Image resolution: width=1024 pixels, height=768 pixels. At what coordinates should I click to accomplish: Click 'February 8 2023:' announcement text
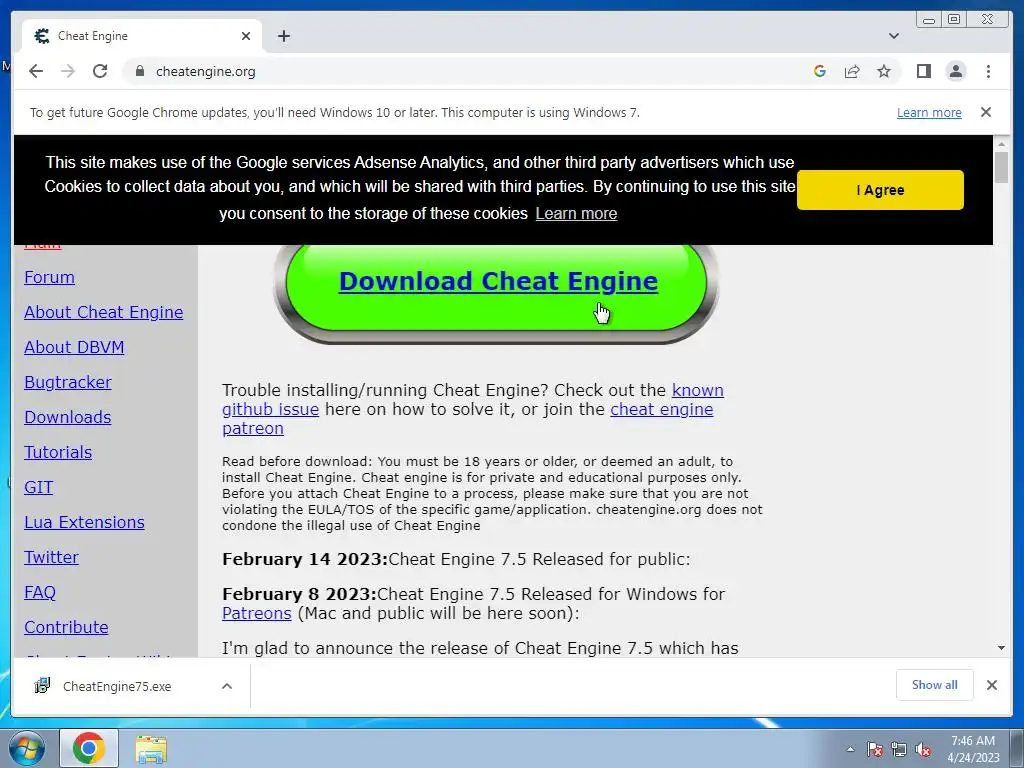299,594
